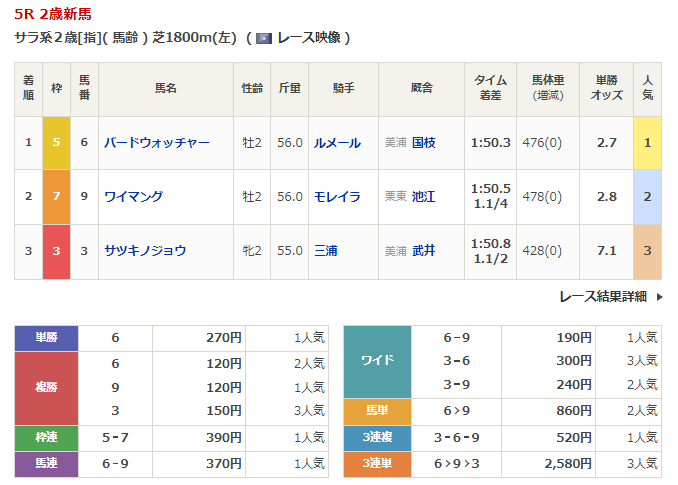
Task: Open trainer 池江 stable page
Action: coord(423,197)
